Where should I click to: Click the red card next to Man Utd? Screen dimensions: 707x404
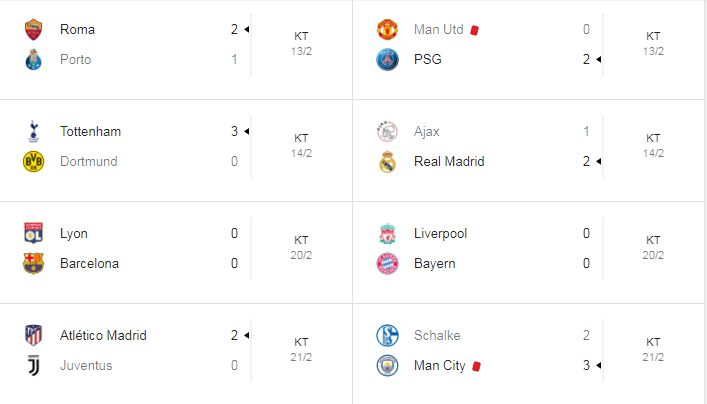pyautogui.click(x=475, y=30)
